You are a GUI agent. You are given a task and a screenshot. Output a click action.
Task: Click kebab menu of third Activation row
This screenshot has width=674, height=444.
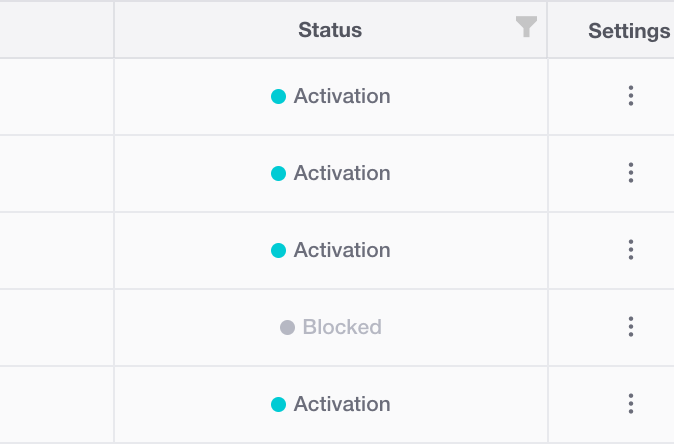(631, 250)
